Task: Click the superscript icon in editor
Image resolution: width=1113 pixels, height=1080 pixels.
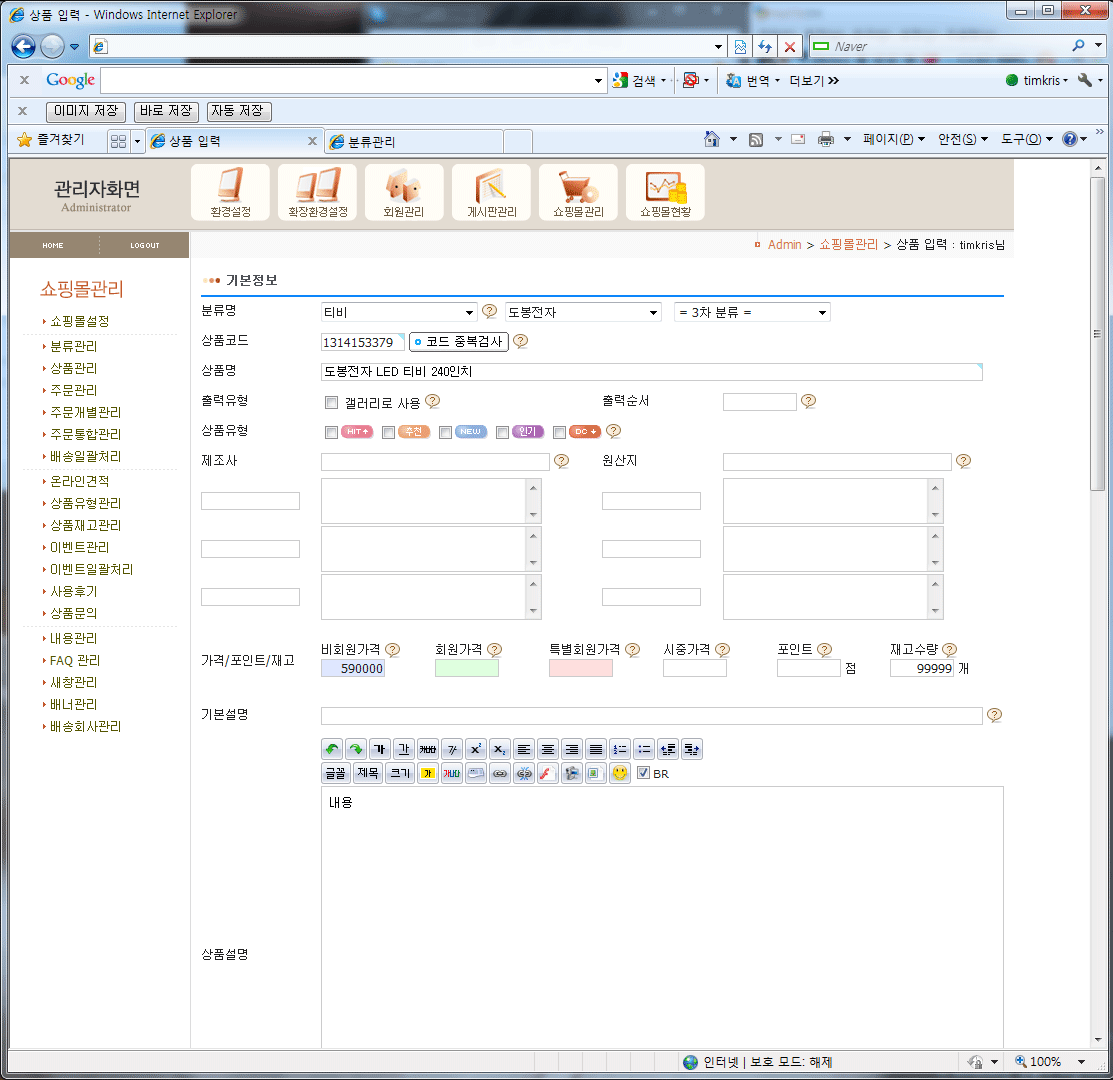Action: click(x=476, y=749)
